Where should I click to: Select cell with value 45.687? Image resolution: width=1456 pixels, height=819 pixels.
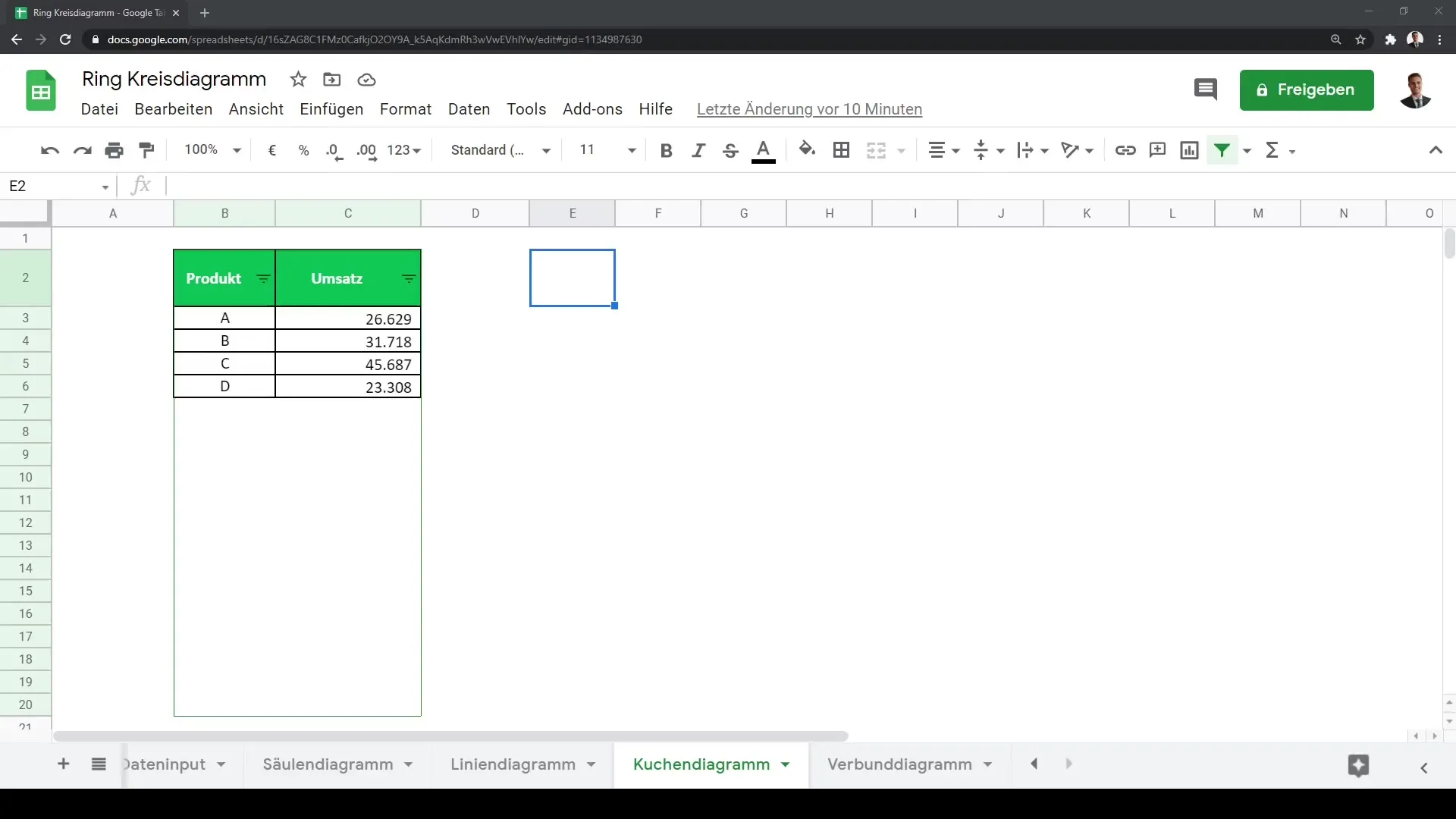point(348,364)
